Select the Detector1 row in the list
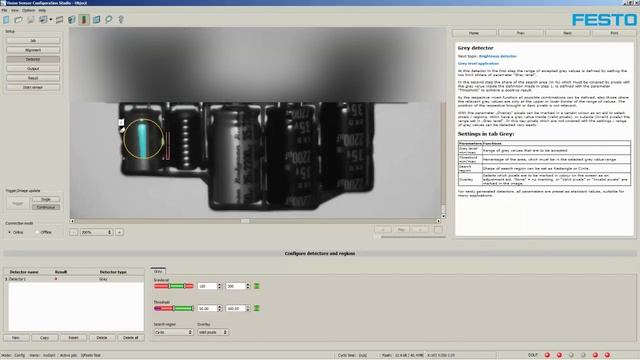Image resolution: width=640 pixels, height=360 pixels. 74,279
